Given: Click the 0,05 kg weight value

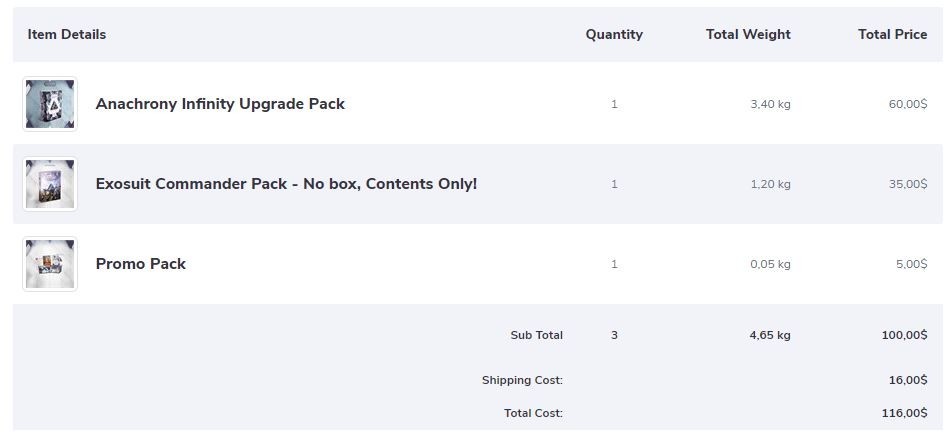Looking at the screenshot, I should click(x=770, y=264).
